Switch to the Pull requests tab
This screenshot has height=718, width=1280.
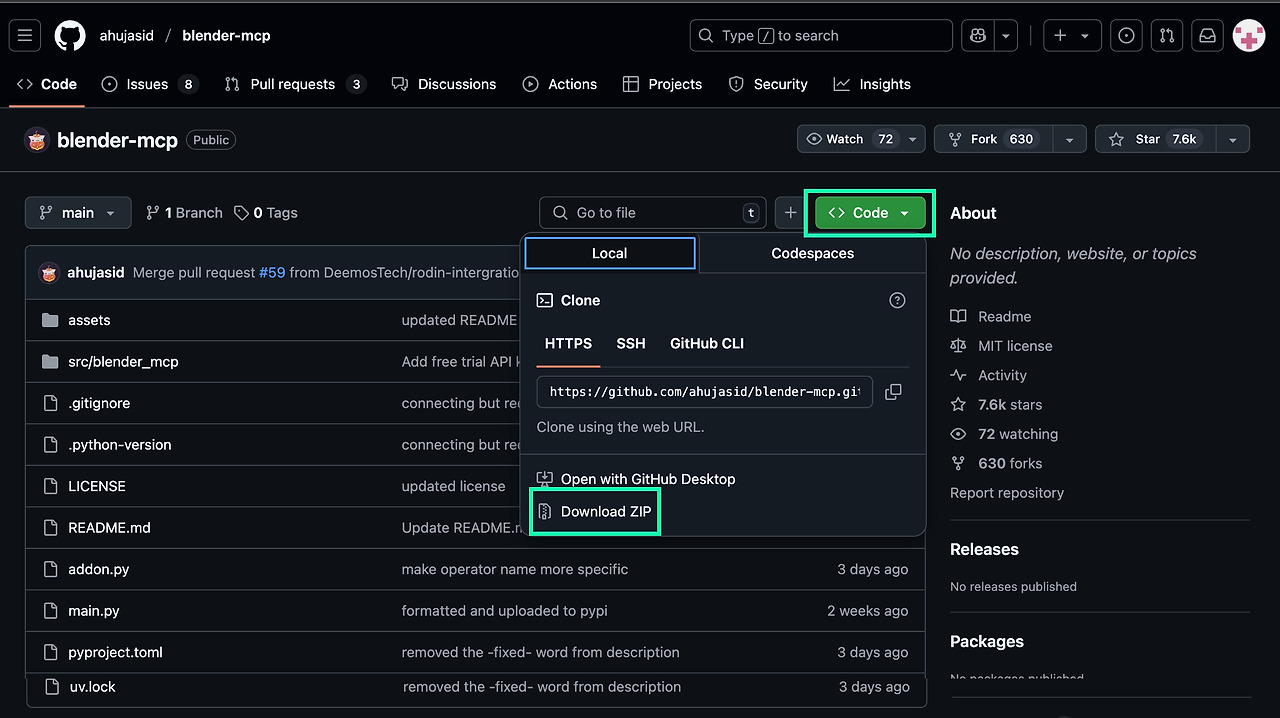coord(295,84)
